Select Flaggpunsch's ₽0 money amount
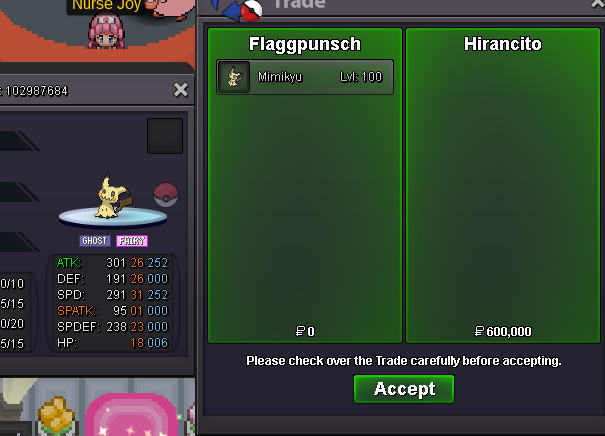 pyautogui.click(x=305, y=331)
